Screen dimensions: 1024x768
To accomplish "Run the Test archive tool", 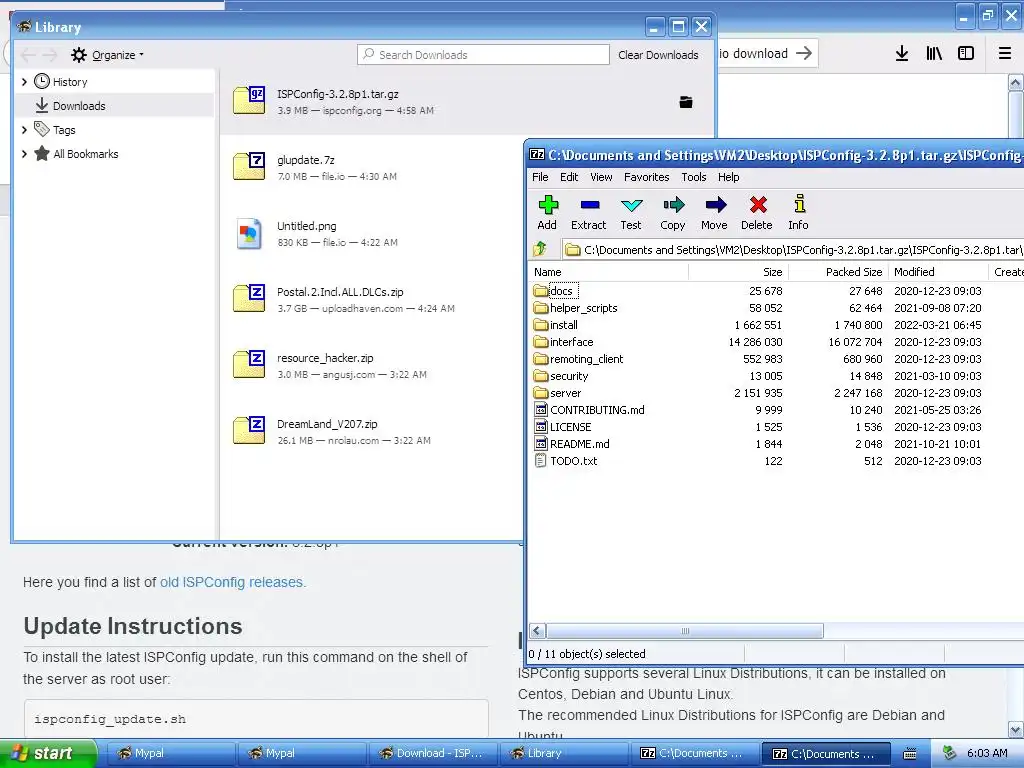I will coord(631,213).
